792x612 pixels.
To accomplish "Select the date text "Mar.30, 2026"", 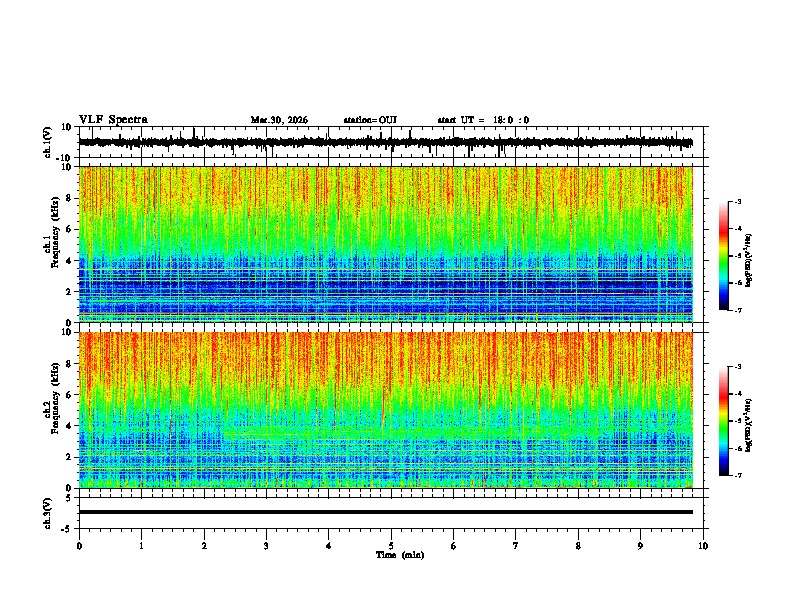I will coord(279,120).
